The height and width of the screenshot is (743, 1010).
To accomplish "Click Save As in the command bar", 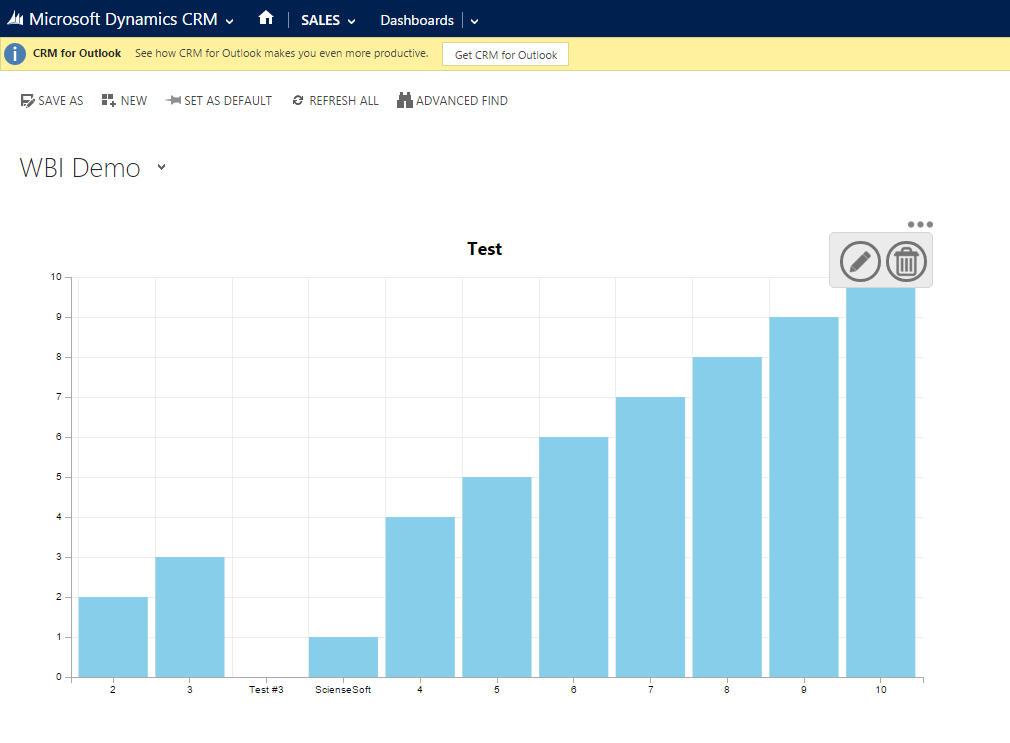I will click(52, 101).
